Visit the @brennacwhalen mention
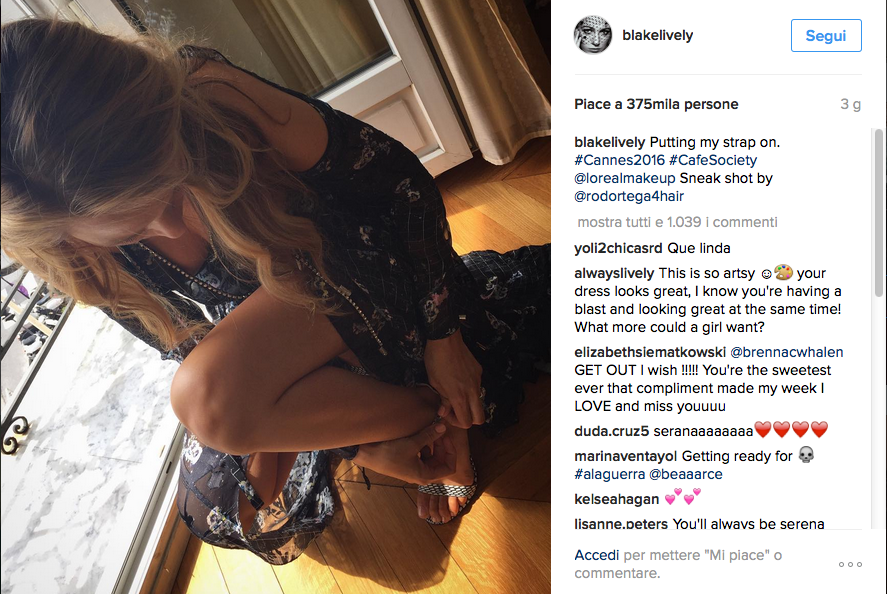The height and width of the screenshot is (594, 887). [x=786, y=352]
